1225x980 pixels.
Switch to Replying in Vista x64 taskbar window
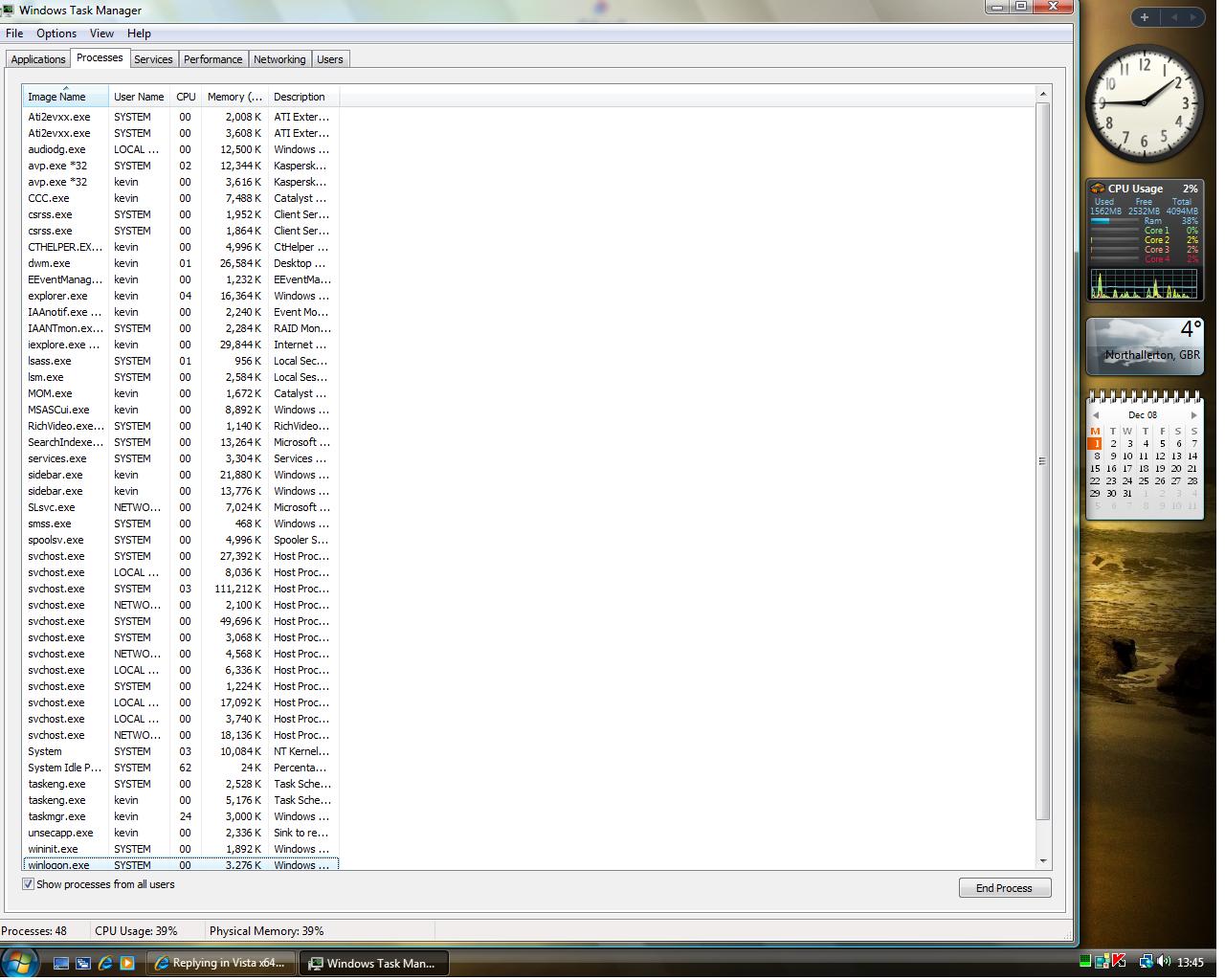click(220, 963)
